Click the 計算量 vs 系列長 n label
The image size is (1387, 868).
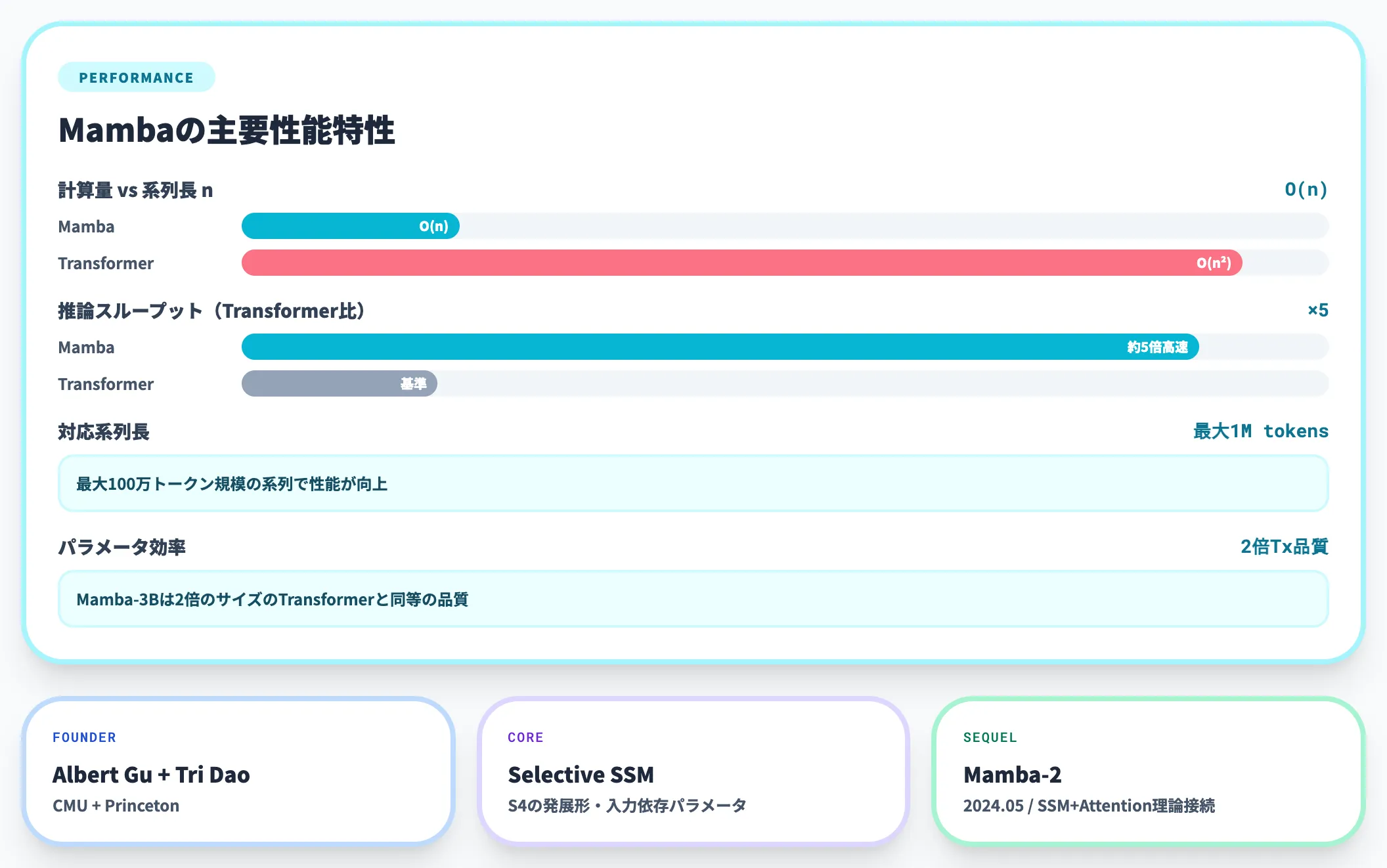(135, 190)
